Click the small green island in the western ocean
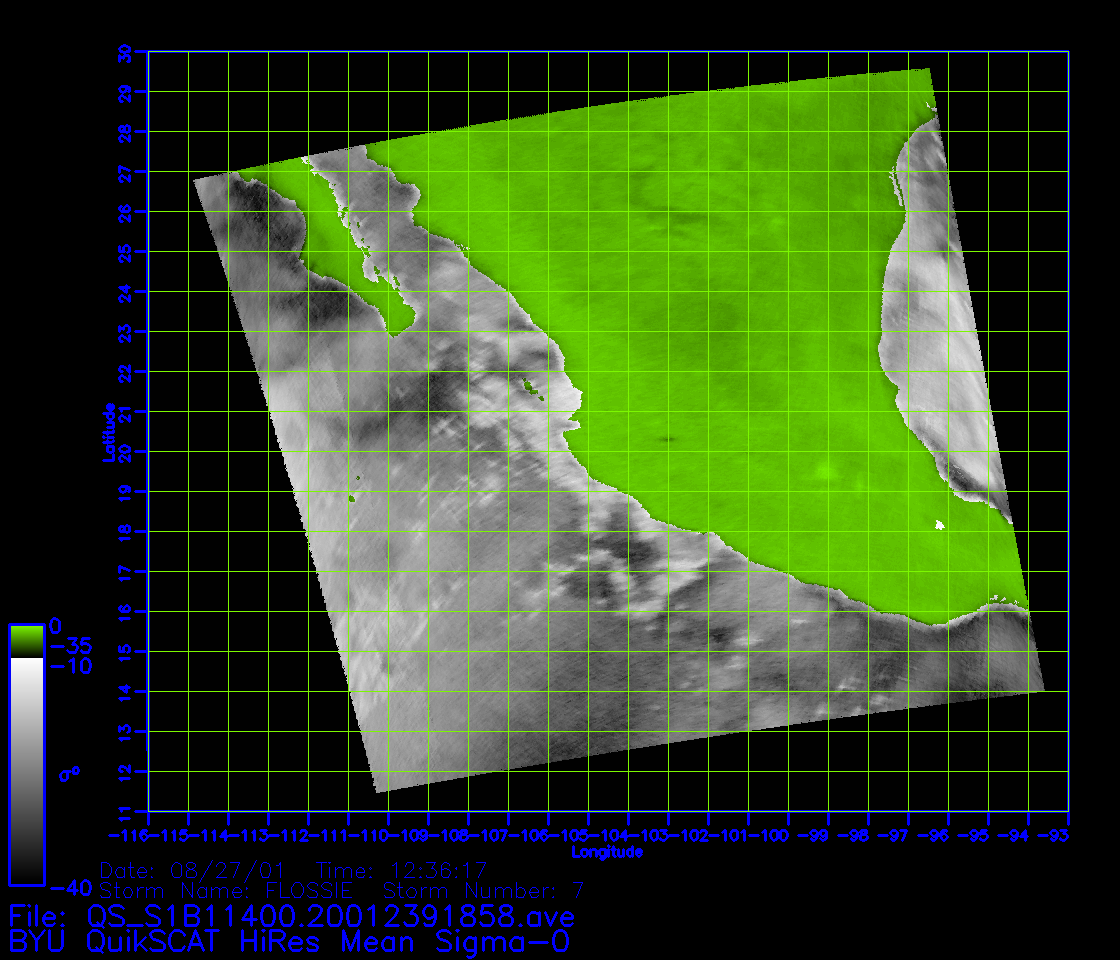 tap(353, 498)
